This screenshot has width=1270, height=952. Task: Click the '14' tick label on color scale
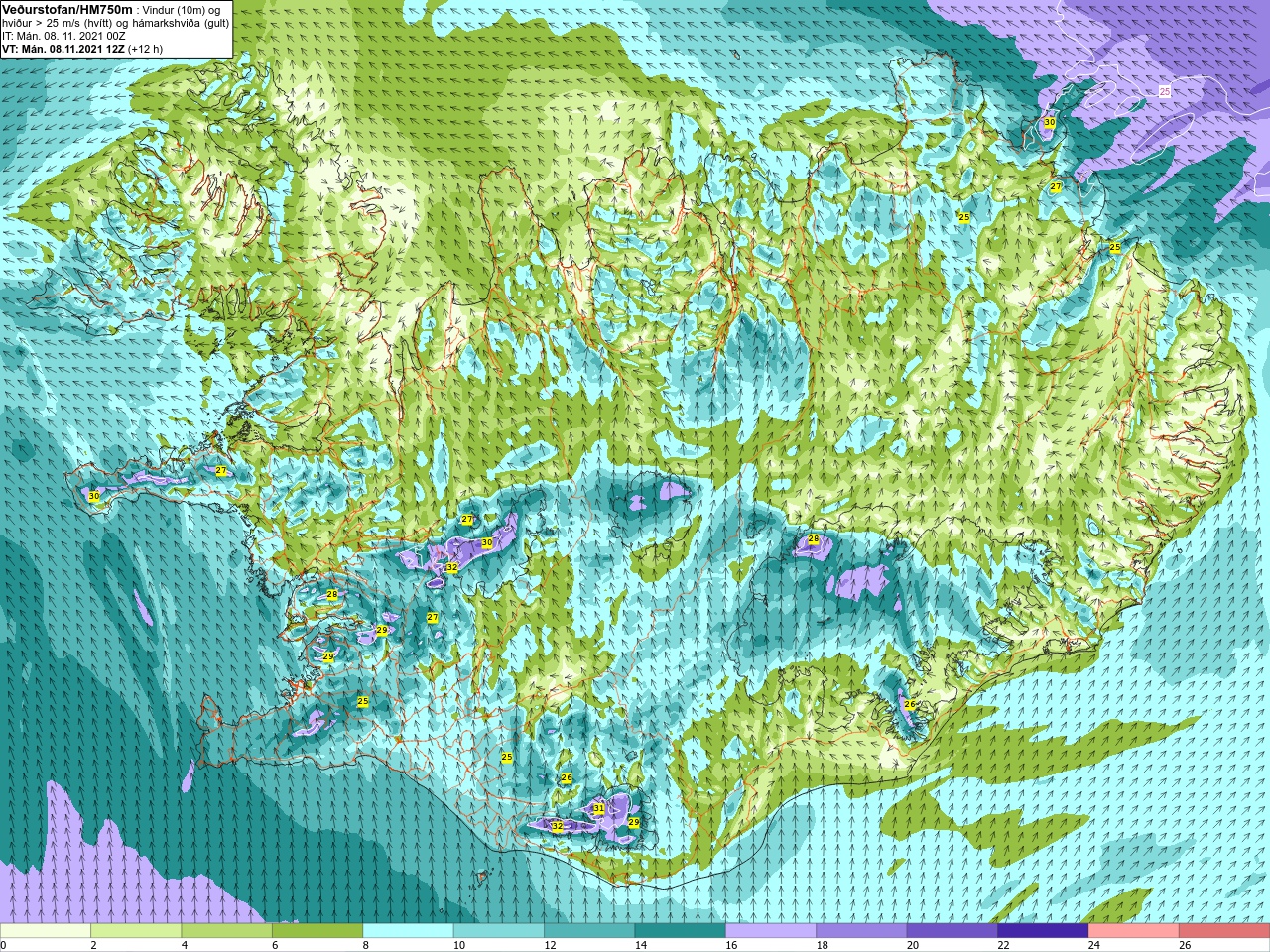tap(640, 946)
